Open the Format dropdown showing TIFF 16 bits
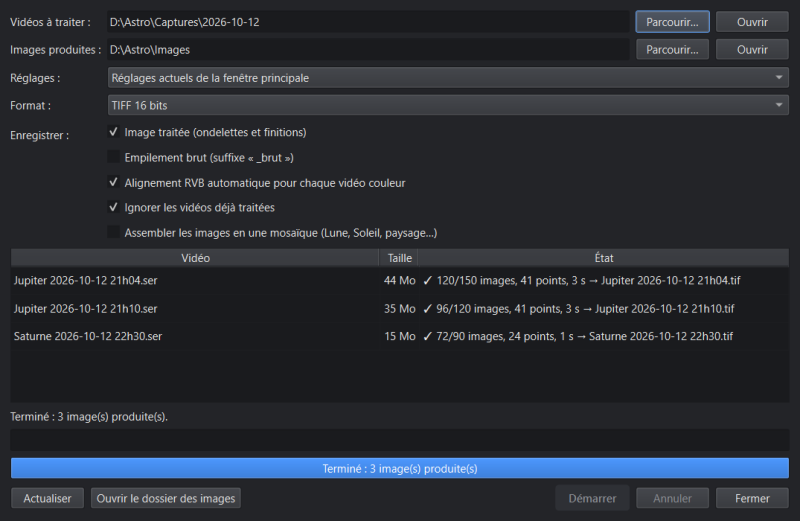 (448, 105)
